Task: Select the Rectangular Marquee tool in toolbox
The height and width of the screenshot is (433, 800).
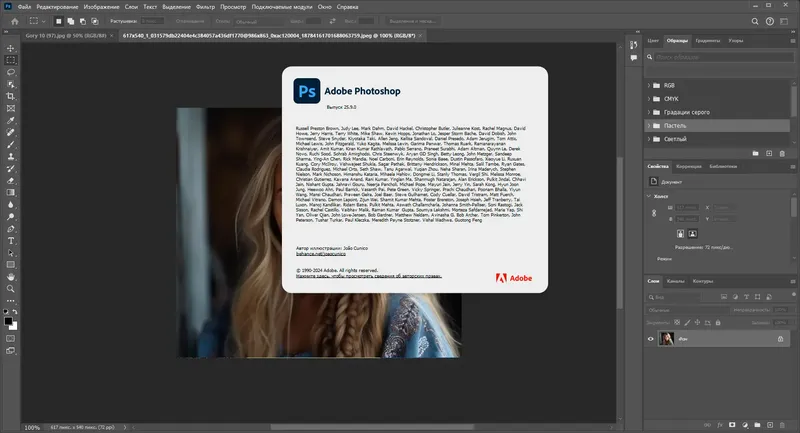Action: pos(11,60)
